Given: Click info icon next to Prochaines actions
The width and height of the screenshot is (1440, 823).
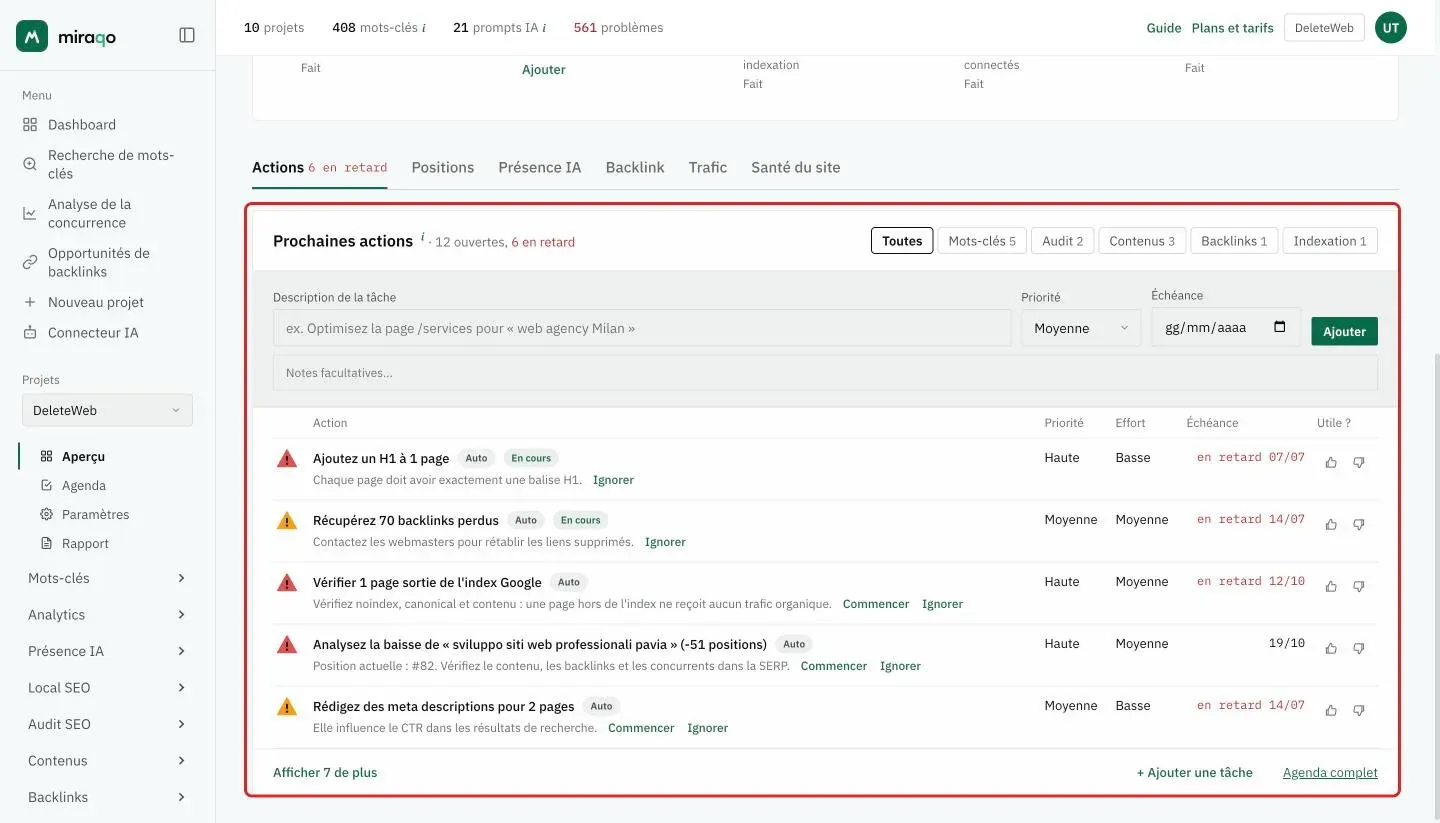Looking at the screenshot, I should pos(422,238).
